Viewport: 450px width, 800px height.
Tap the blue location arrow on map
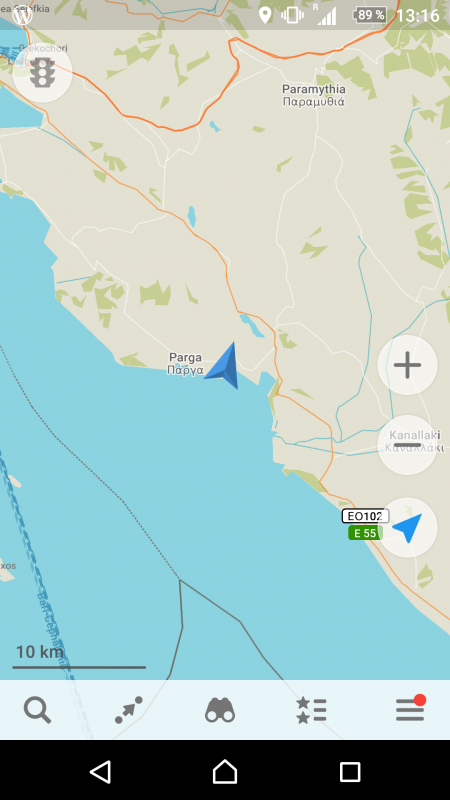[223, 366]
